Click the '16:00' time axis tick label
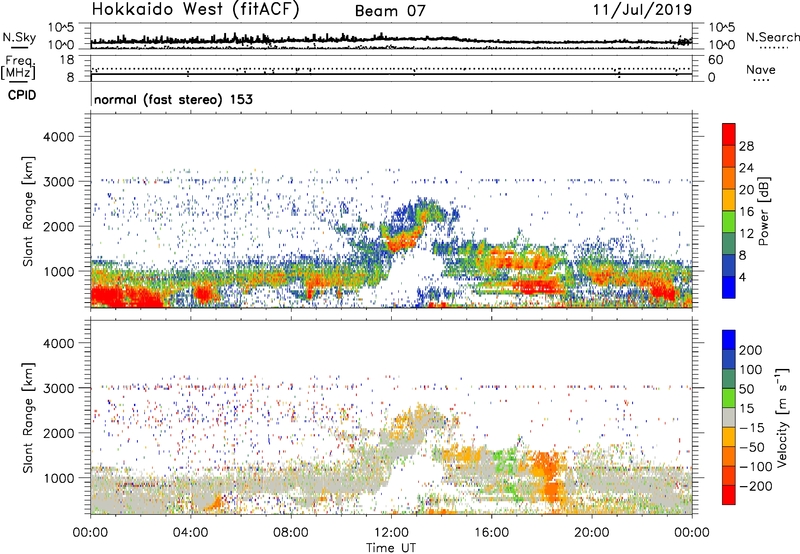This screenshot has height=554, width=800. pyautogui.click(x=491, y=533)
